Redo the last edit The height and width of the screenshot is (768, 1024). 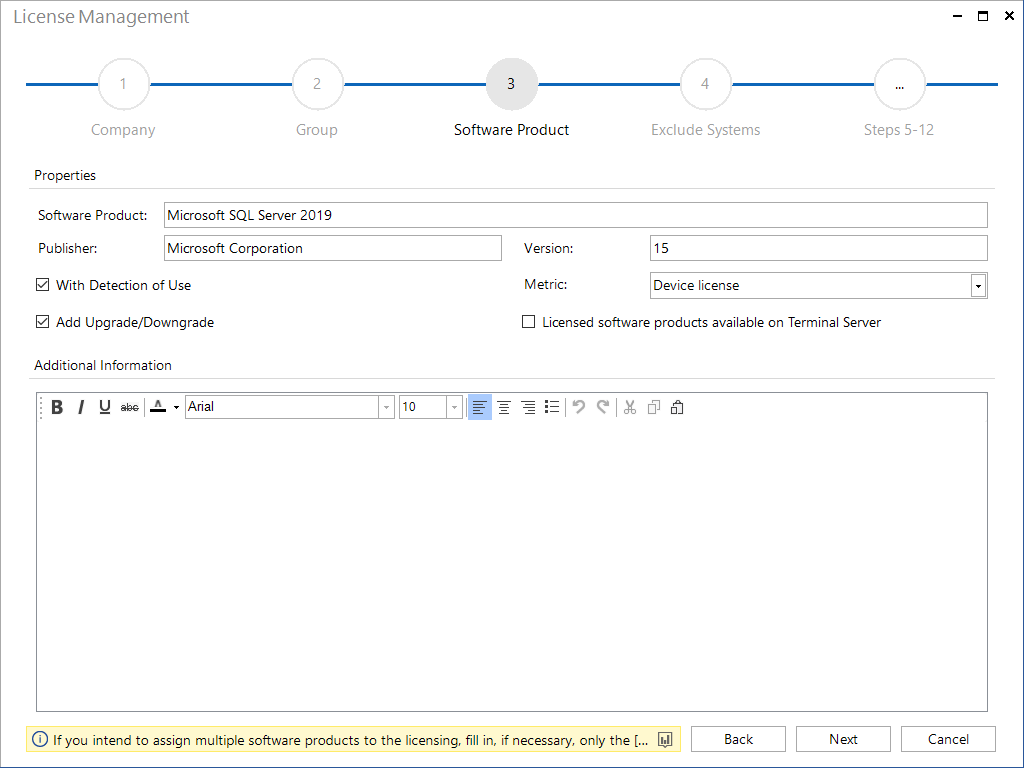(x=603, y=408)
